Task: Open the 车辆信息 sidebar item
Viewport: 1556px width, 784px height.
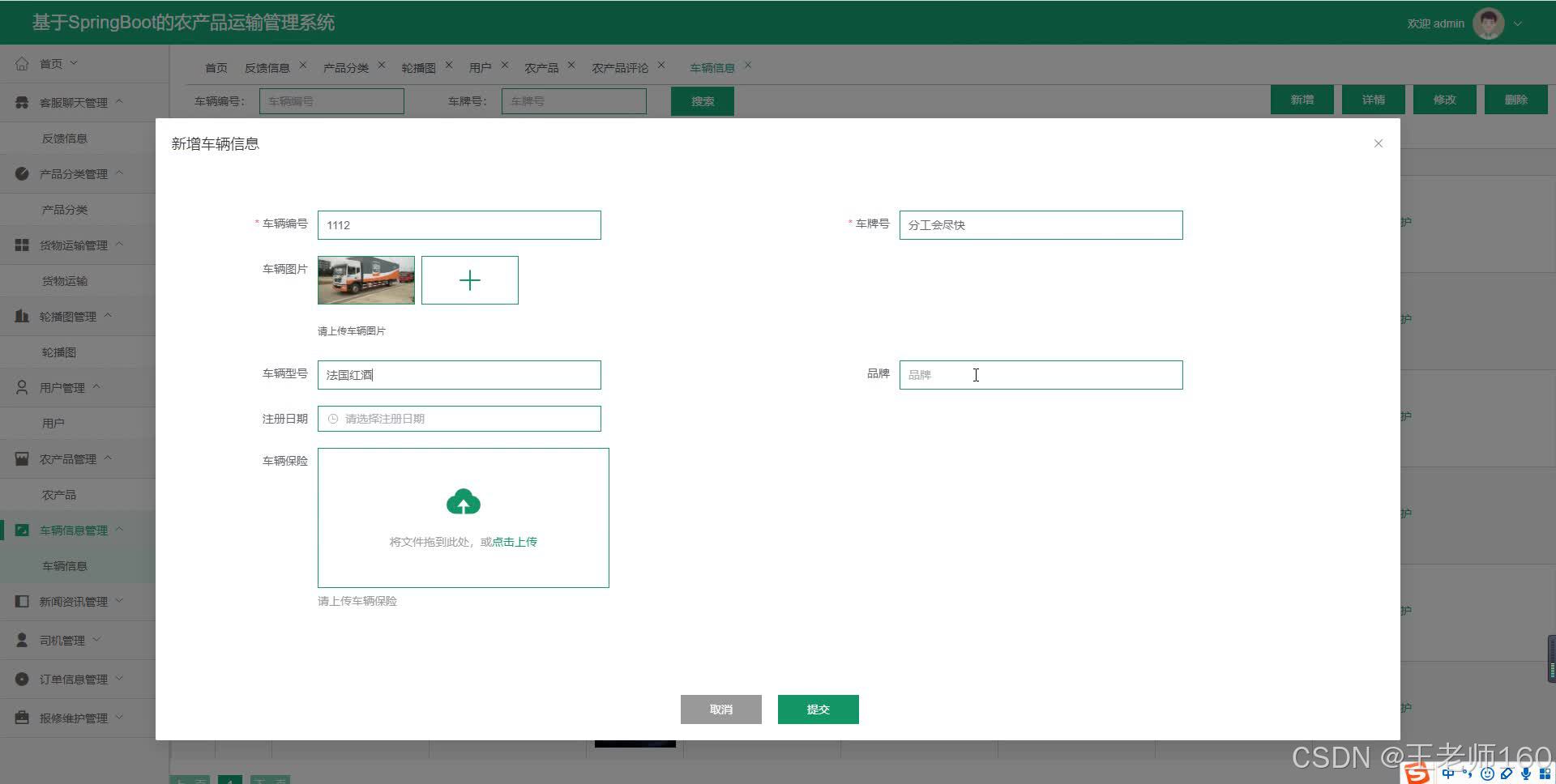Action: pyautogui.click(x=65, y=566)
